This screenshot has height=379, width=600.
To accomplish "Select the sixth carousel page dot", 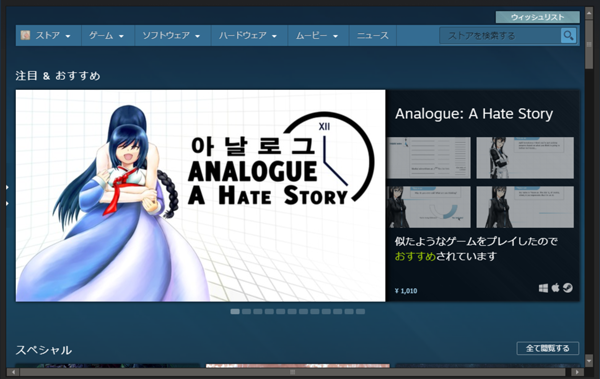I will (292, 312).
